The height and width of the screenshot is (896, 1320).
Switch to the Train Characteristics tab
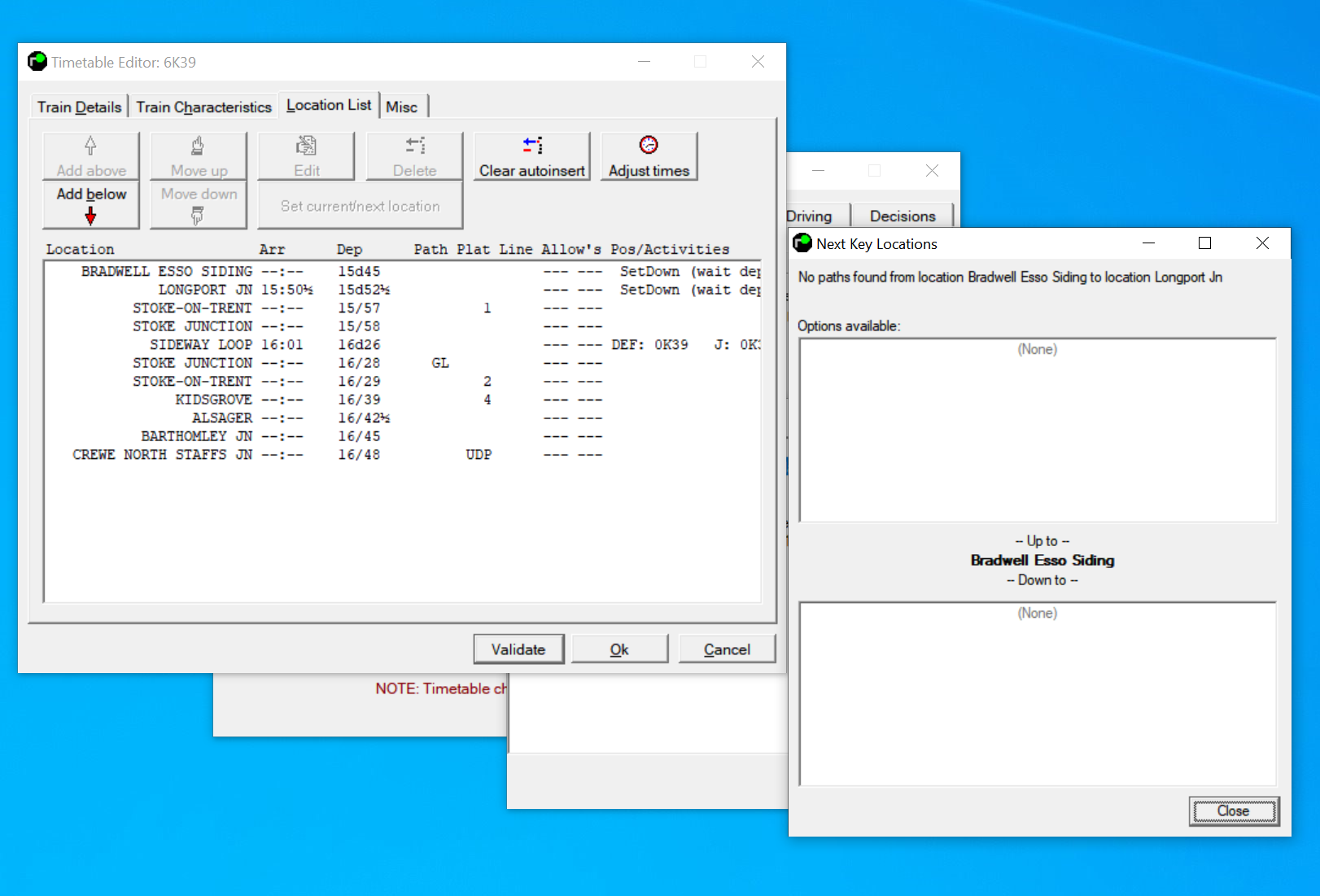coord(203,107)
